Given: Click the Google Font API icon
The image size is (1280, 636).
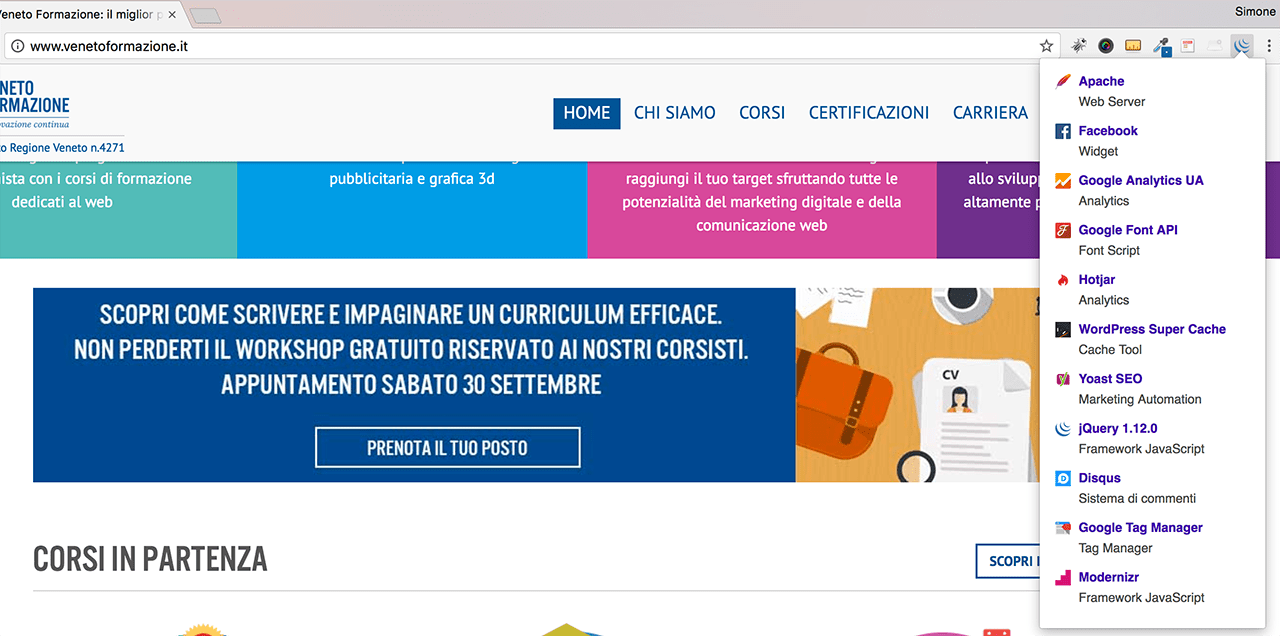Looking at the screenshot, I should (1063, 230).
